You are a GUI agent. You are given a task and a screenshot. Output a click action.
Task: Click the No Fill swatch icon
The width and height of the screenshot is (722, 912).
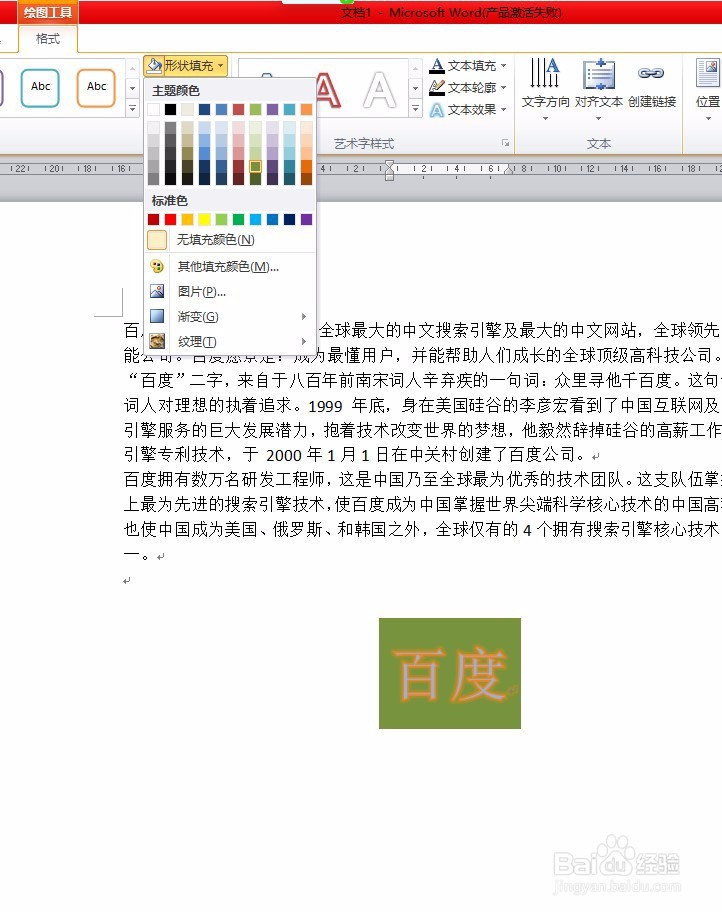[157, 240]
